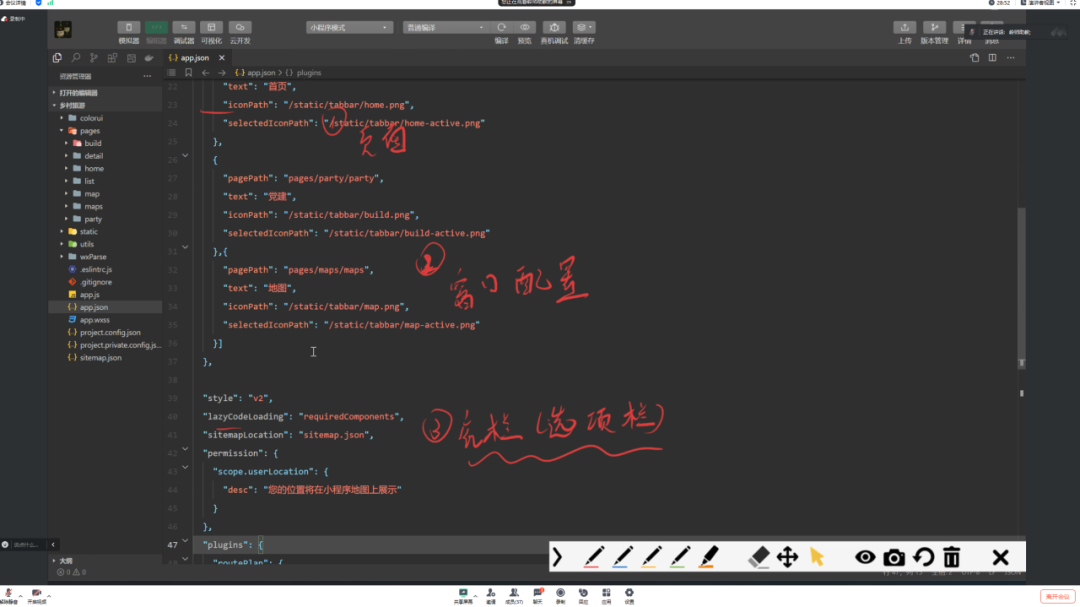Select the red pen annotation tool

pyautogui.click(x=593, y=557)
